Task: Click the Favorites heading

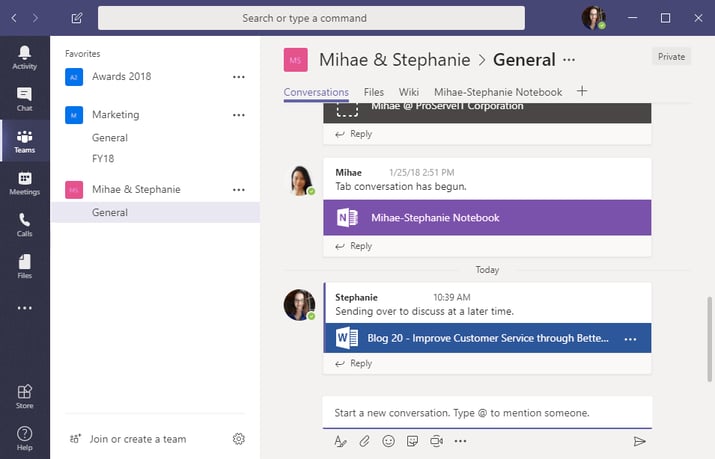Action: click(x=83, y=54)
